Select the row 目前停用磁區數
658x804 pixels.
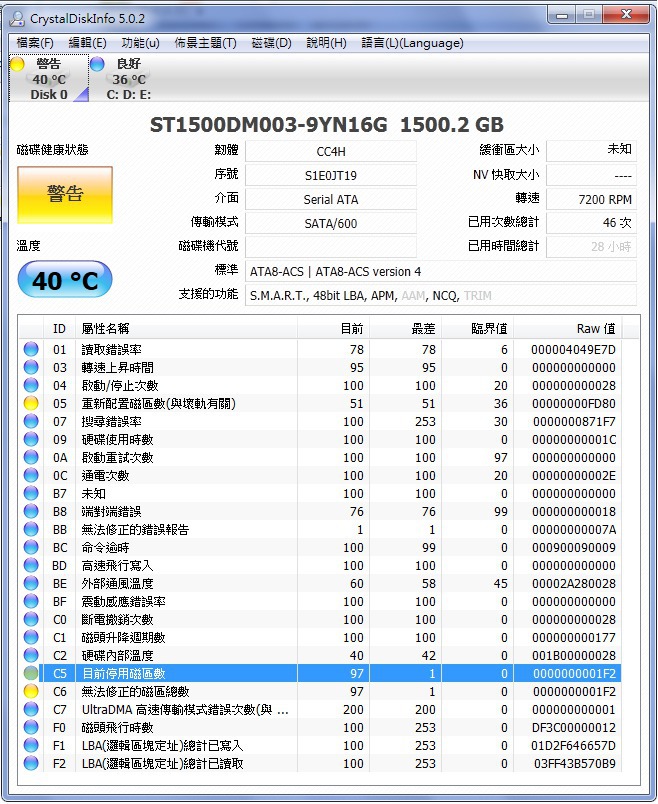pyautogui.click(x=321, y=673)
